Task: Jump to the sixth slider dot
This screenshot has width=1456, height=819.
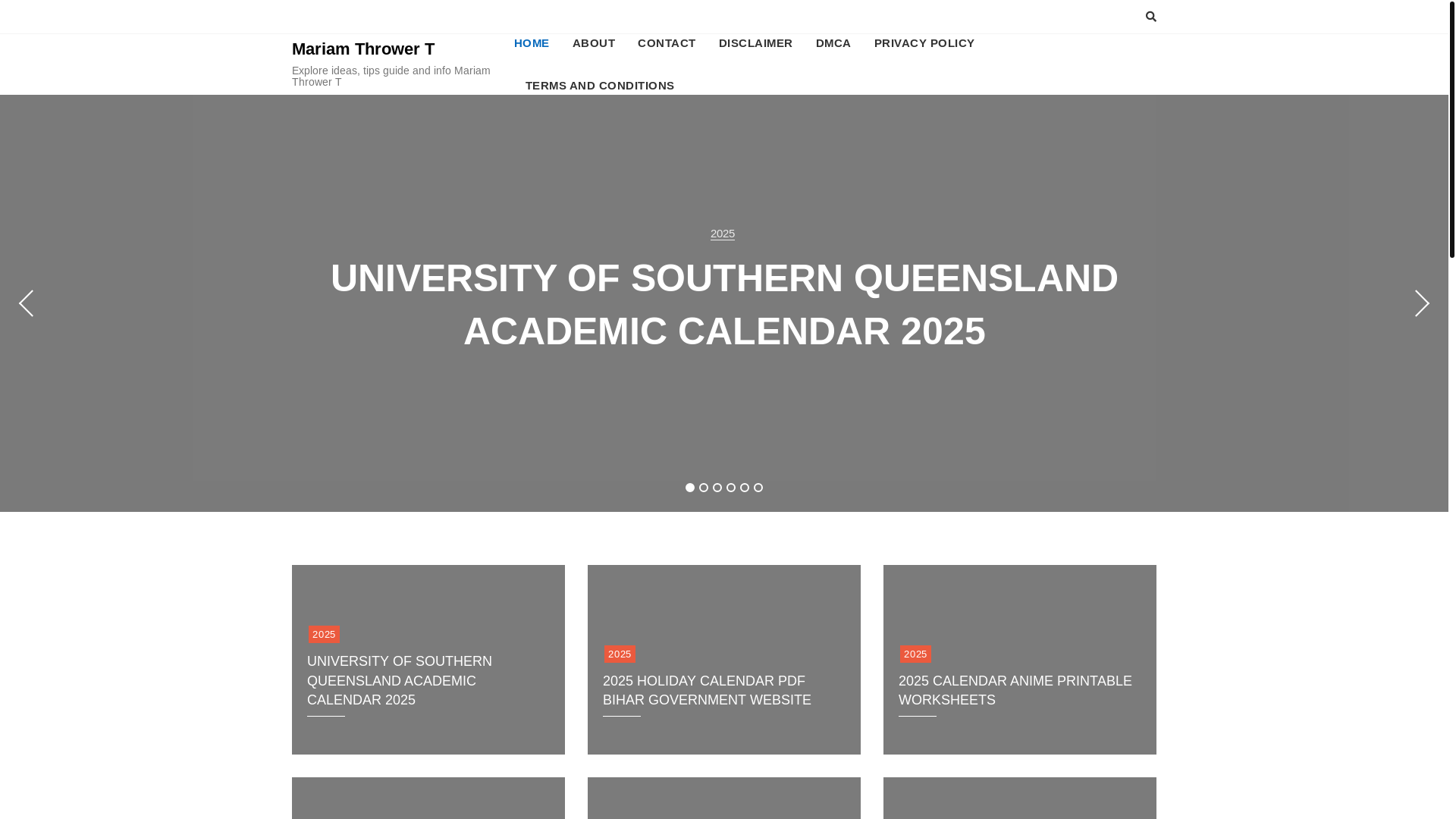Action: click(x=758, y=488)
